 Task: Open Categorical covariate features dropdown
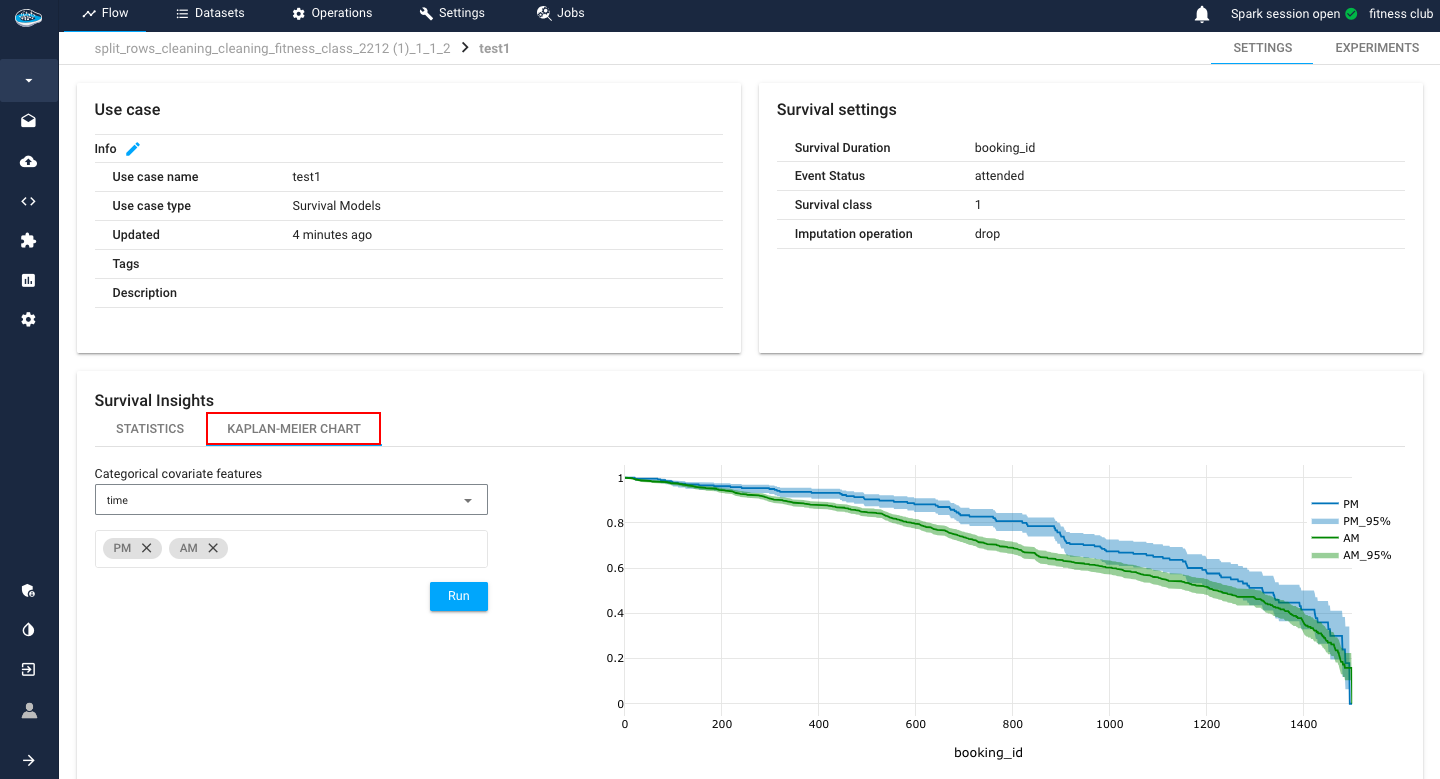coord(291,500)
